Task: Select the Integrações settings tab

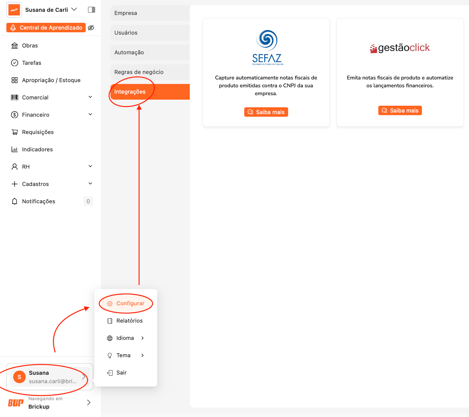Action: pos(150,92)
